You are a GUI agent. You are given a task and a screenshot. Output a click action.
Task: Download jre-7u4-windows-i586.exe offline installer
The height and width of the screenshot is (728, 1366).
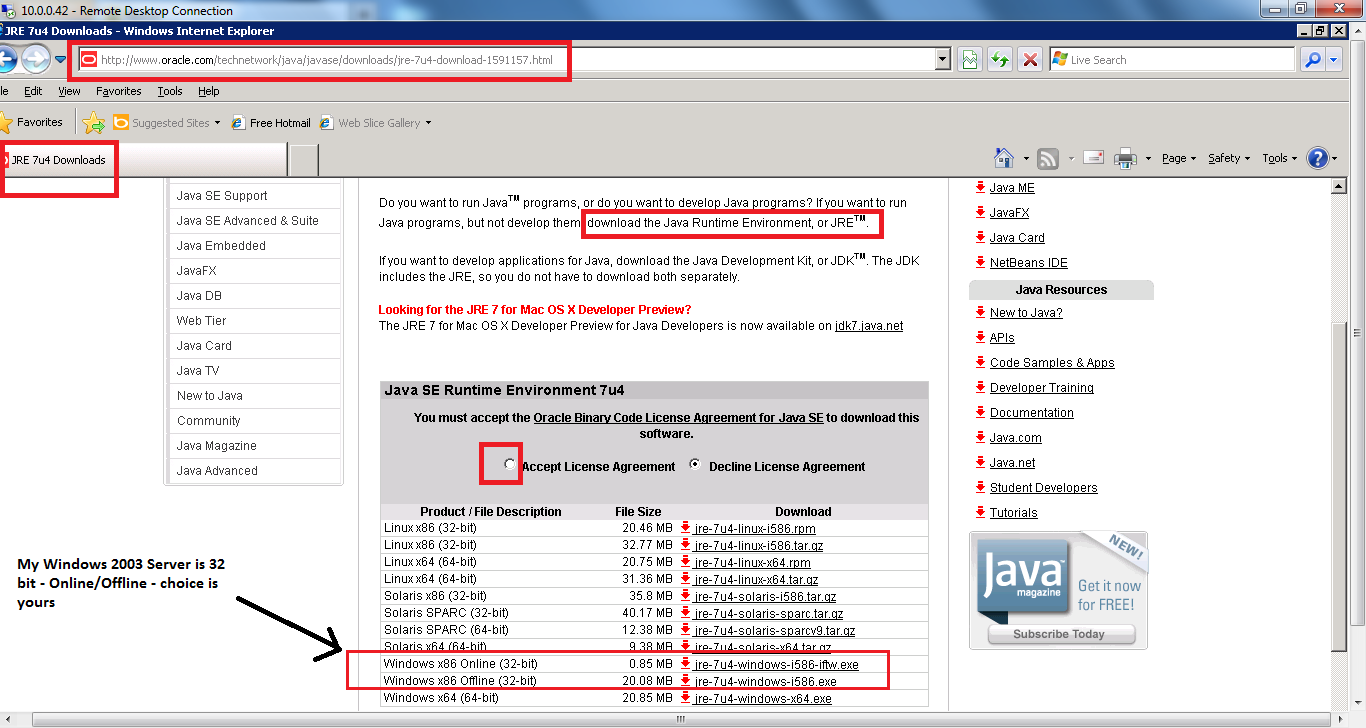pos(765,681)
